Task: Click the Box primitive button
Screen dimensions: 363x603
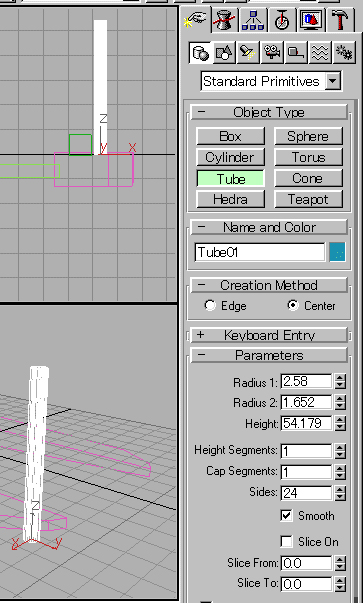Action: coord(230,136)
